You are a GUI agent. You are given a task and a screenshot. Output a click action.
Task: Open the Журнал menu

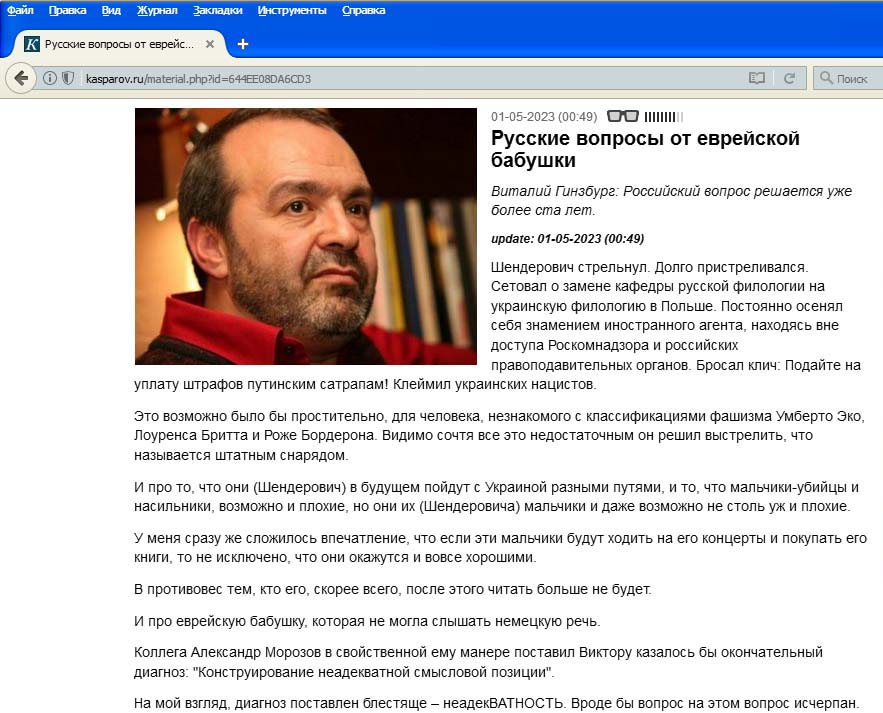pyautogui.click(x=157, y=10)
